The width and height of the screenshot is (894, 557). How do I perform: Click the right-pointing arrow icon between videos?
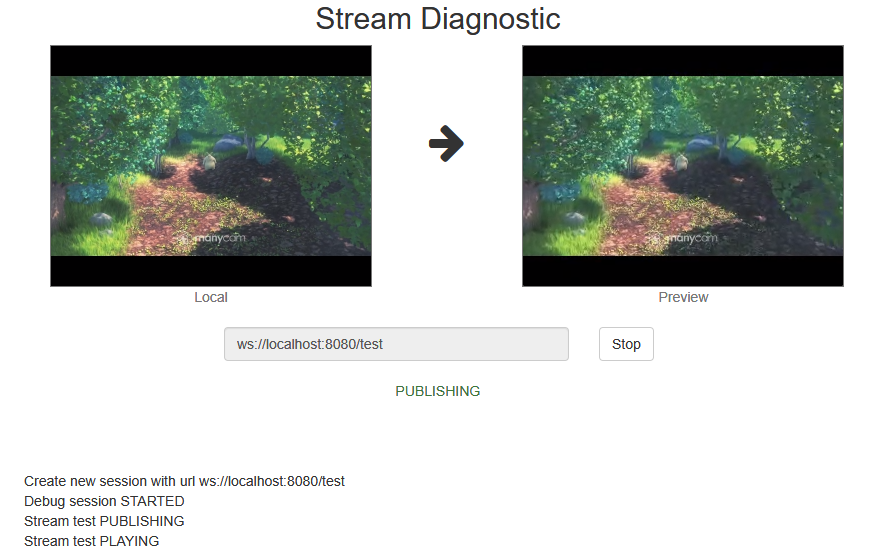(x=446, y=144)
